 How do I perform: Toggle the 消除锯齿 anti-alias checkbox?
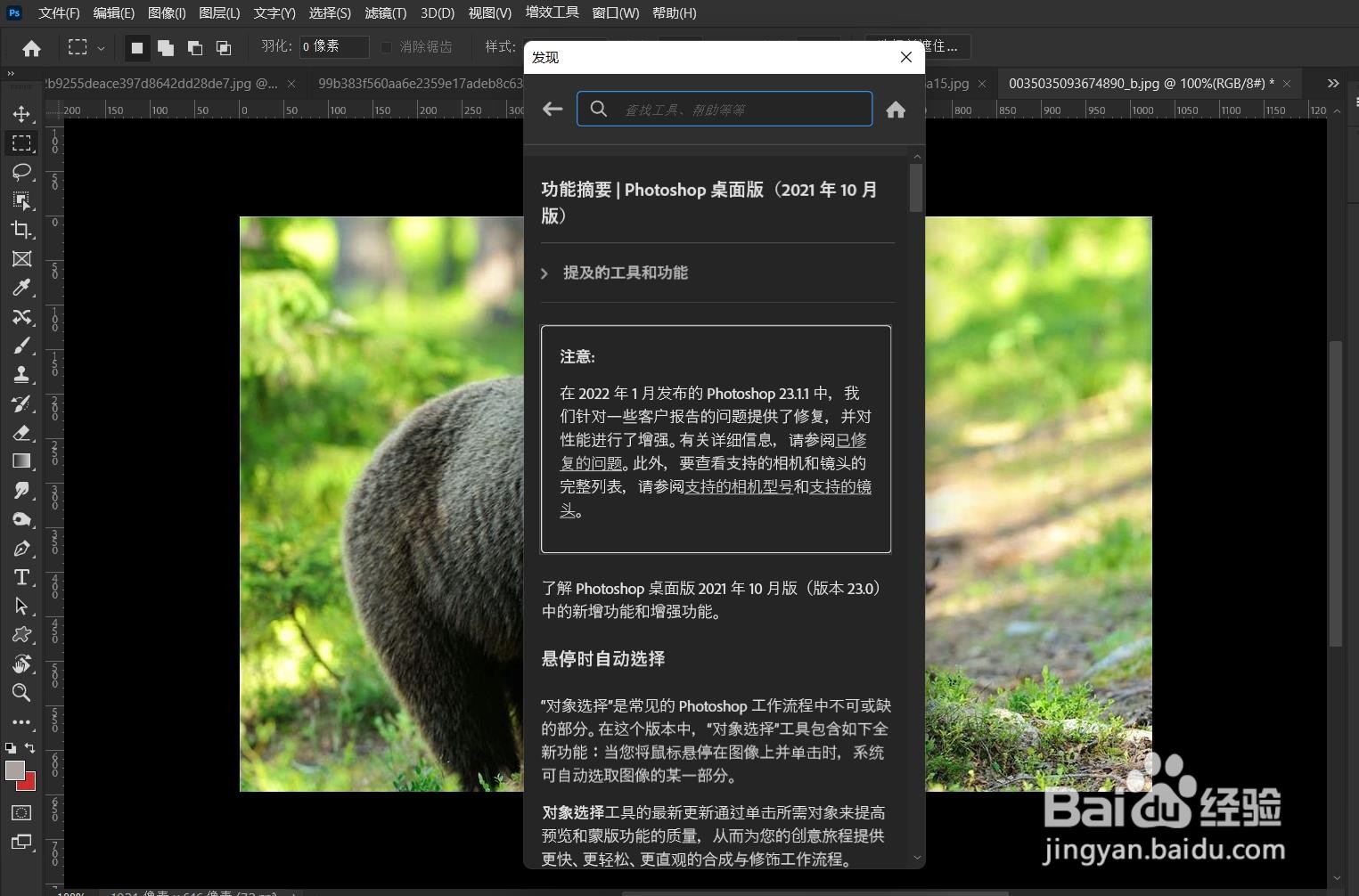386,47
